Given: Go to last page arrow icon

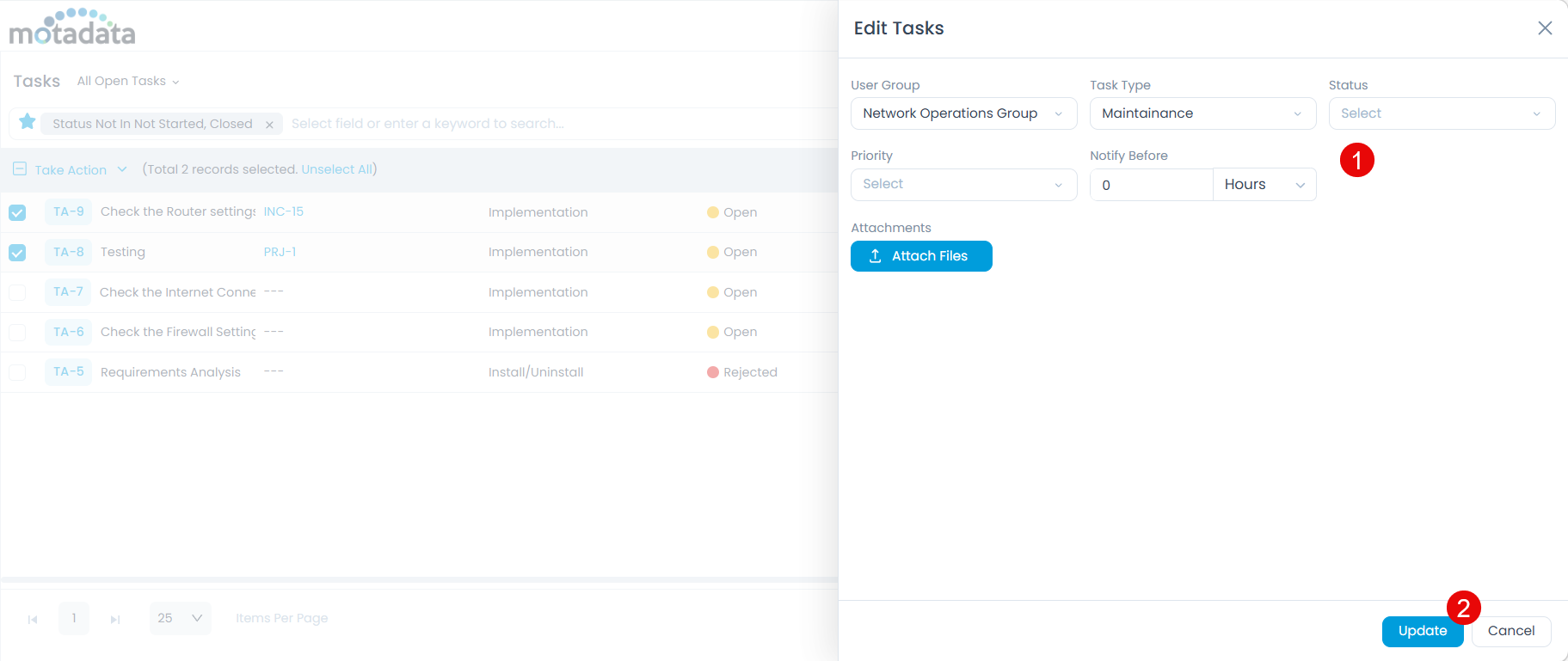Looking at the screenshot, I should point(115,619).
